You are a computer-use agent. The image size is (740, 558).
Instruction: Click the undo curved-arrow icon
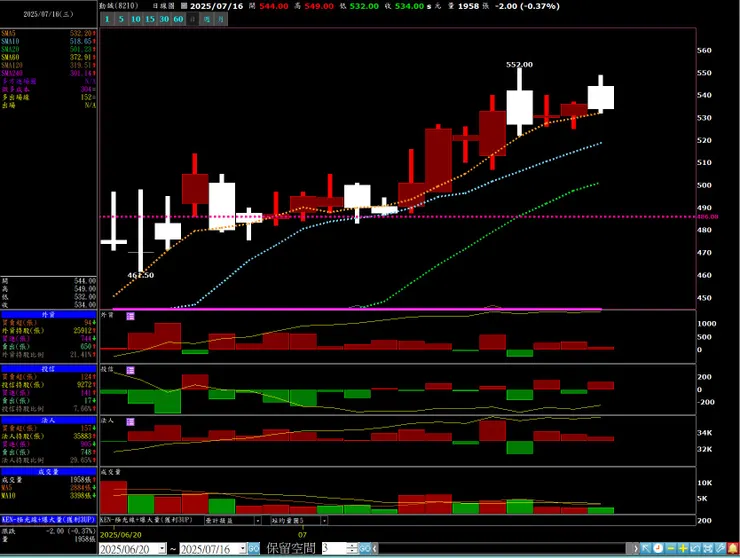(695, 548)
